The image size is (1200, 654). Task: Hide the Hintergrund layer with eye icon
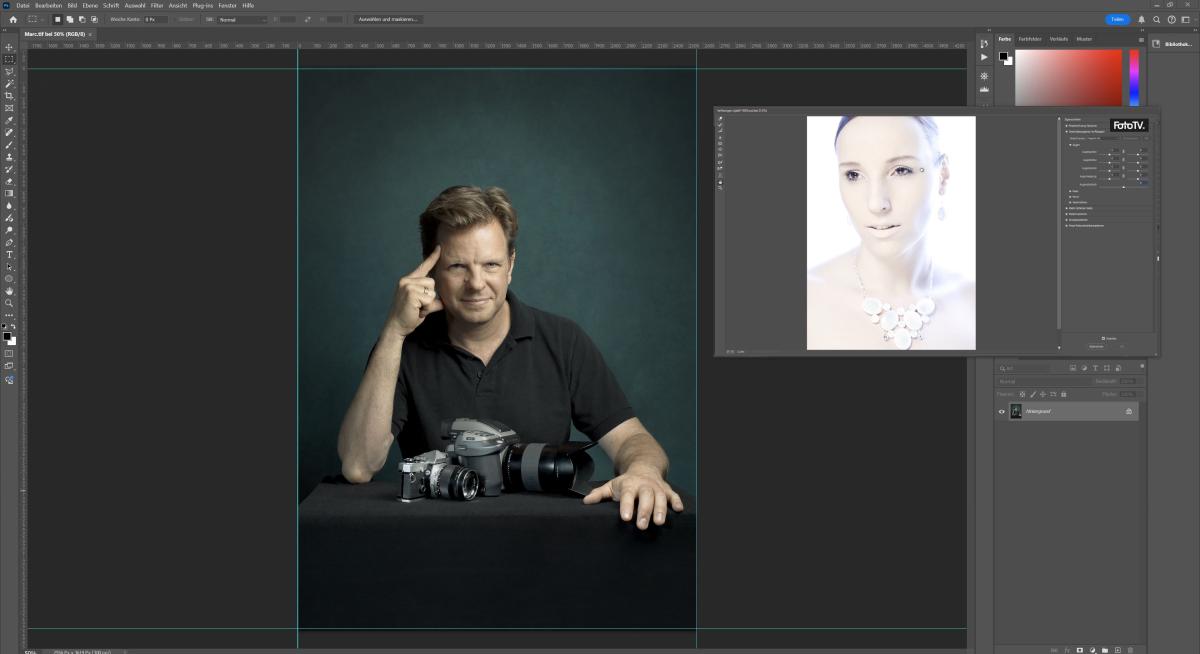coord(1002,411)
